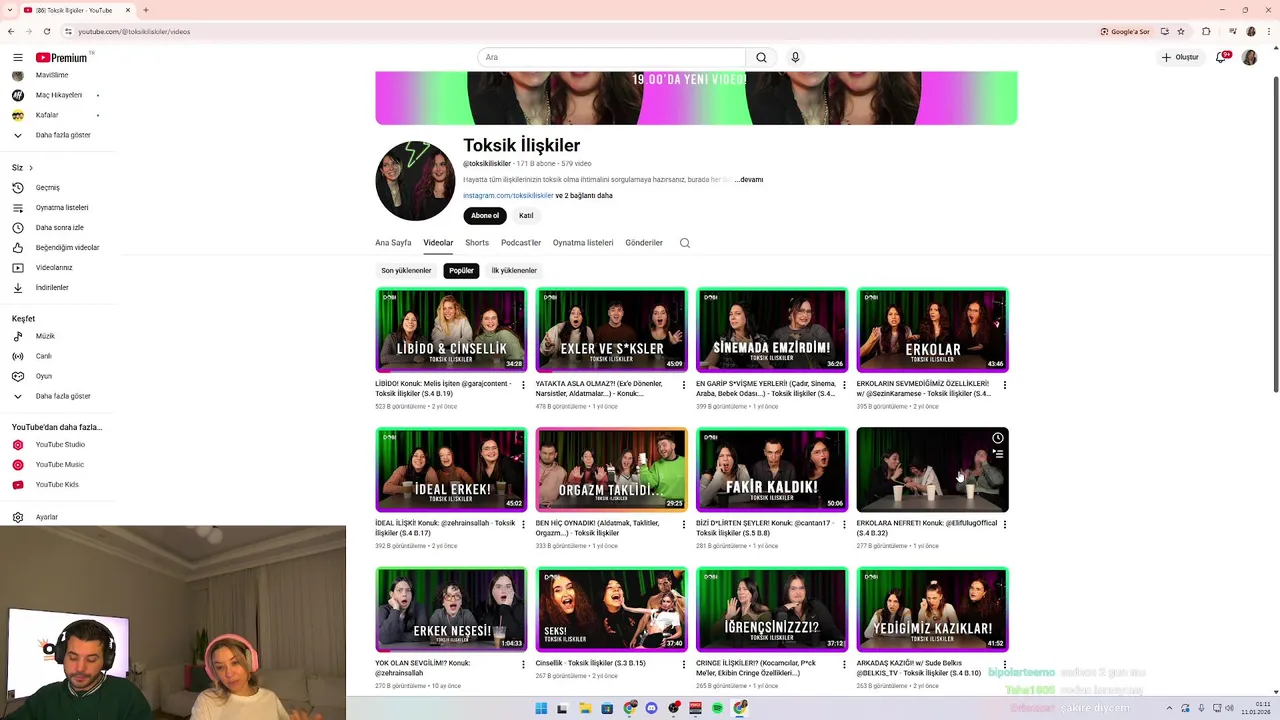Open instagram.com/toksikiliskiler link
This screenshot has height=720, width=1280.
point(508,196)
